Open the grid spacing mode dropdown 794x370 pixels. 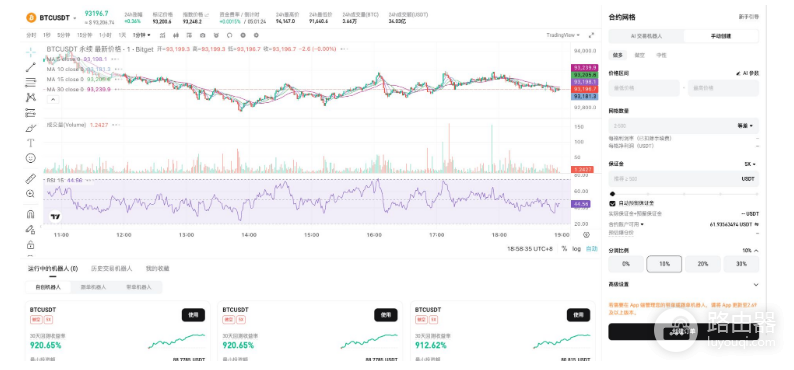point(745,126)
